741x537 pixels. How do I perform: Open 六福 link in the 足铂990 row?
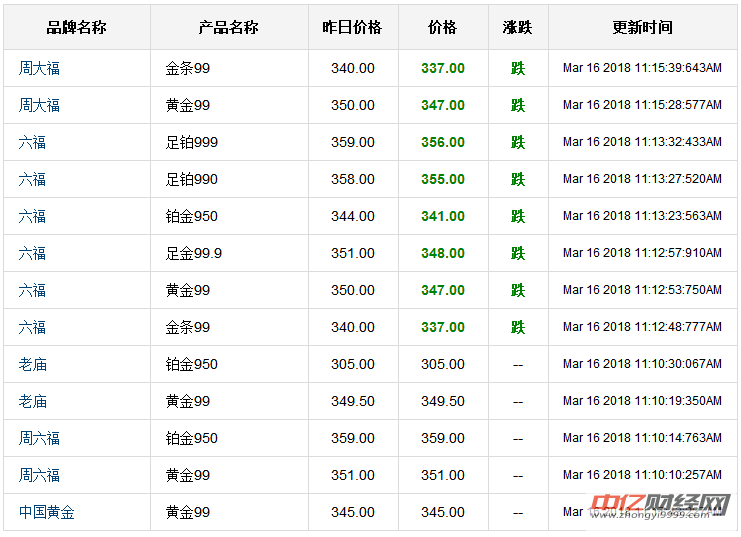(x=32, y=180)
